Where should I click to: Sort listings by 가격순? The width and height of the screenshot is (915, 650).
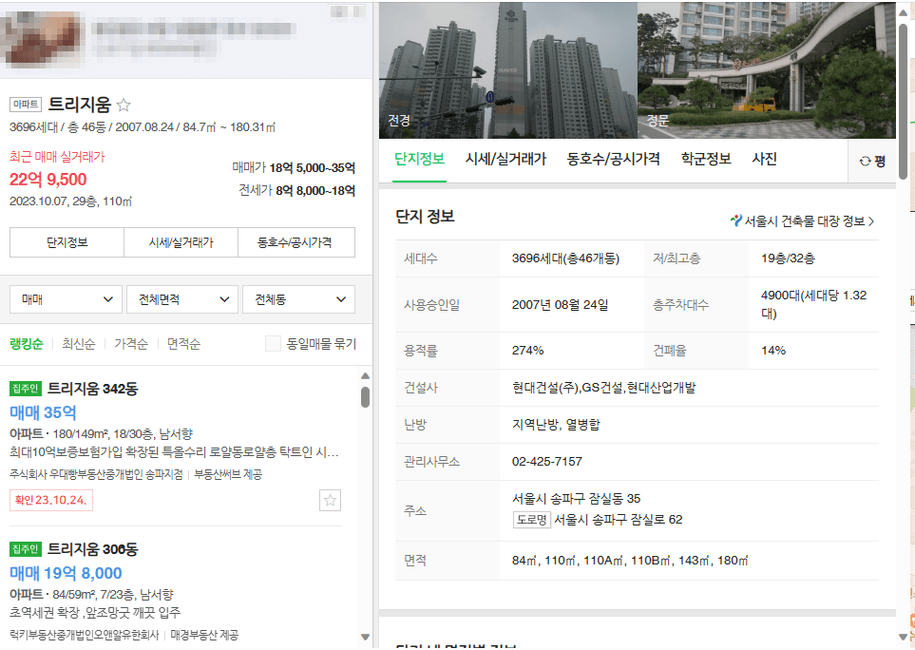coord(131,344)
